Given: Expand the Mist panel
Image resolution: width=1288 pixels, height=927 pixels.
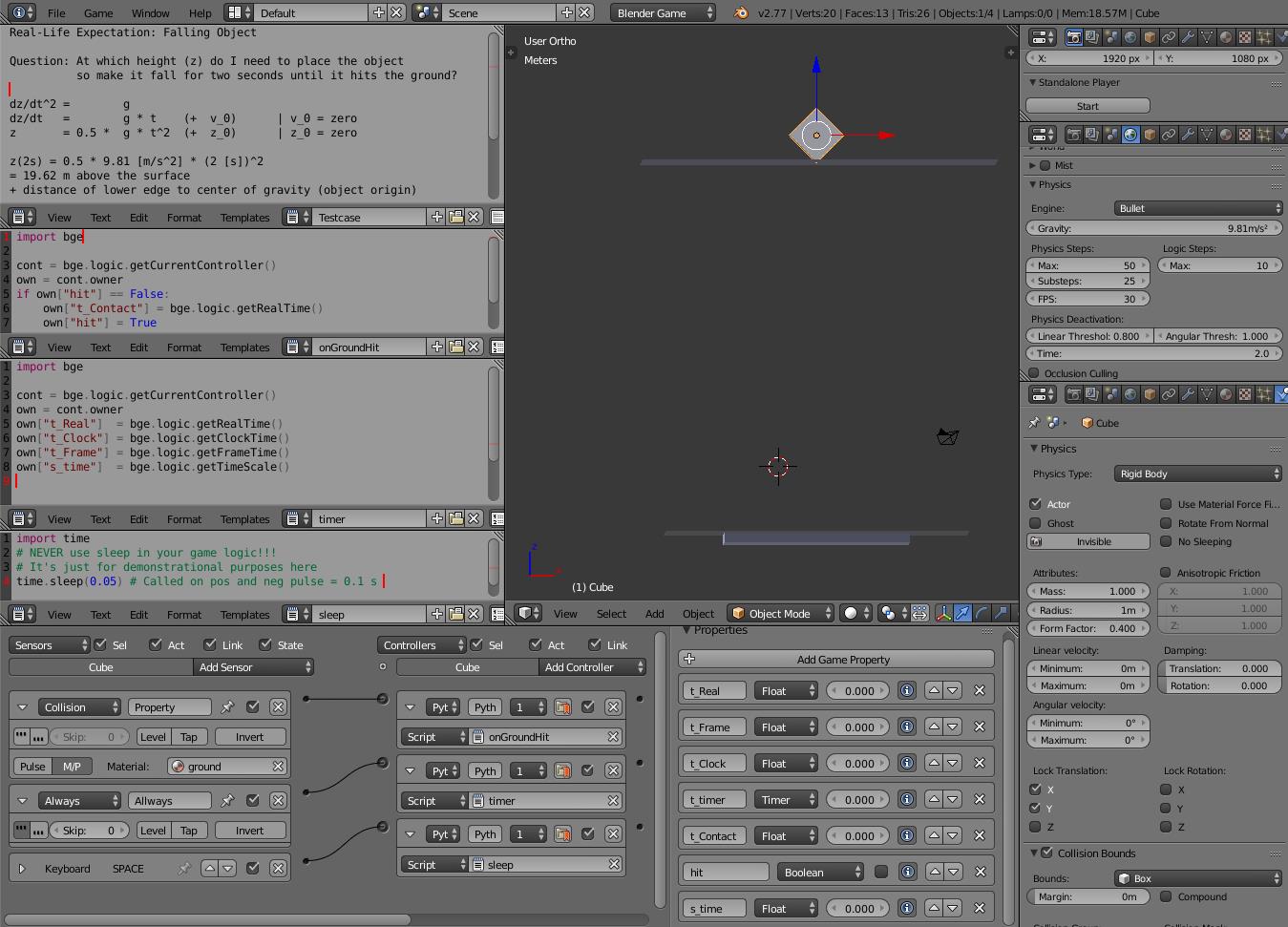Looking at the screenshot, I should click(1033, 165).
